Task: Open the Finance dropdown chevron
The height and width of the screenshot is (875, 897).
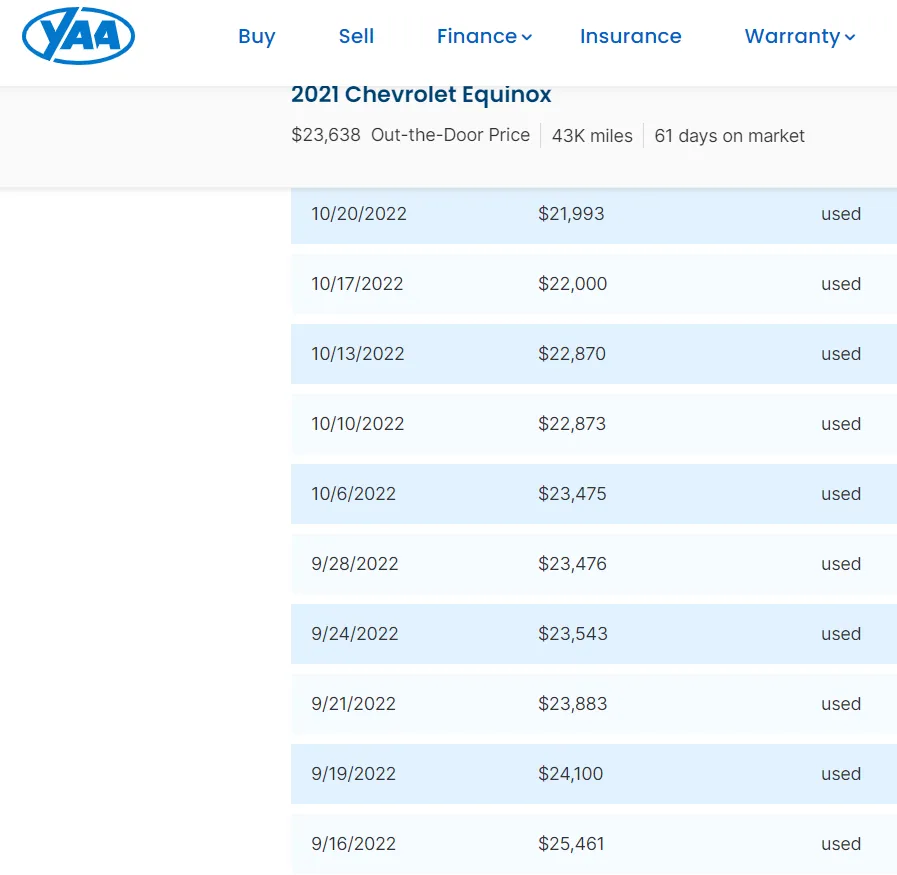Action: coord(528,38)
